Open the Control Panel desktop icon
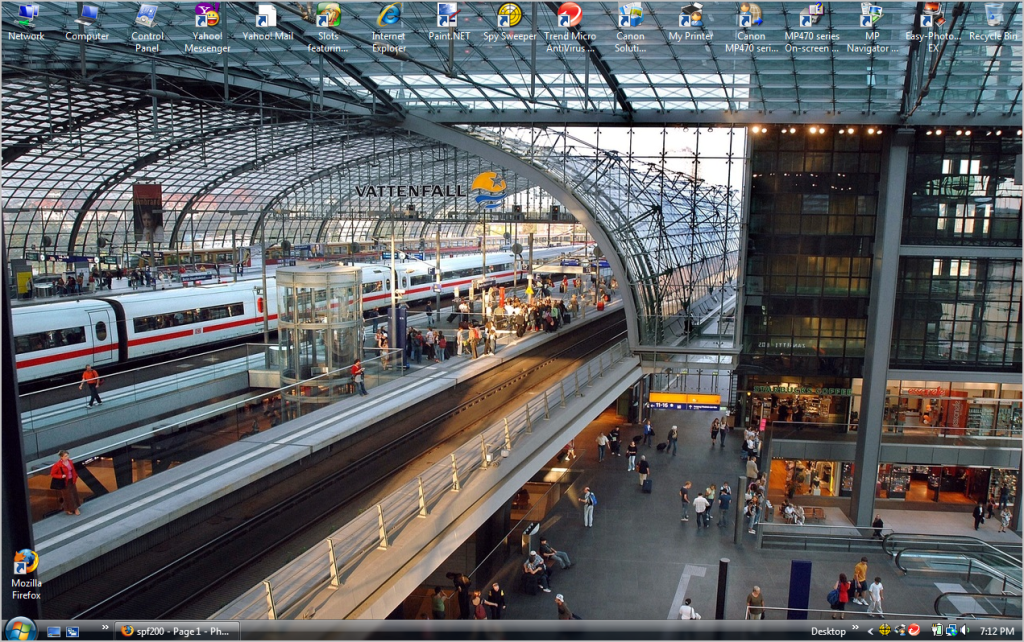This screenshot has height=642, width=1024. [147, 18]
